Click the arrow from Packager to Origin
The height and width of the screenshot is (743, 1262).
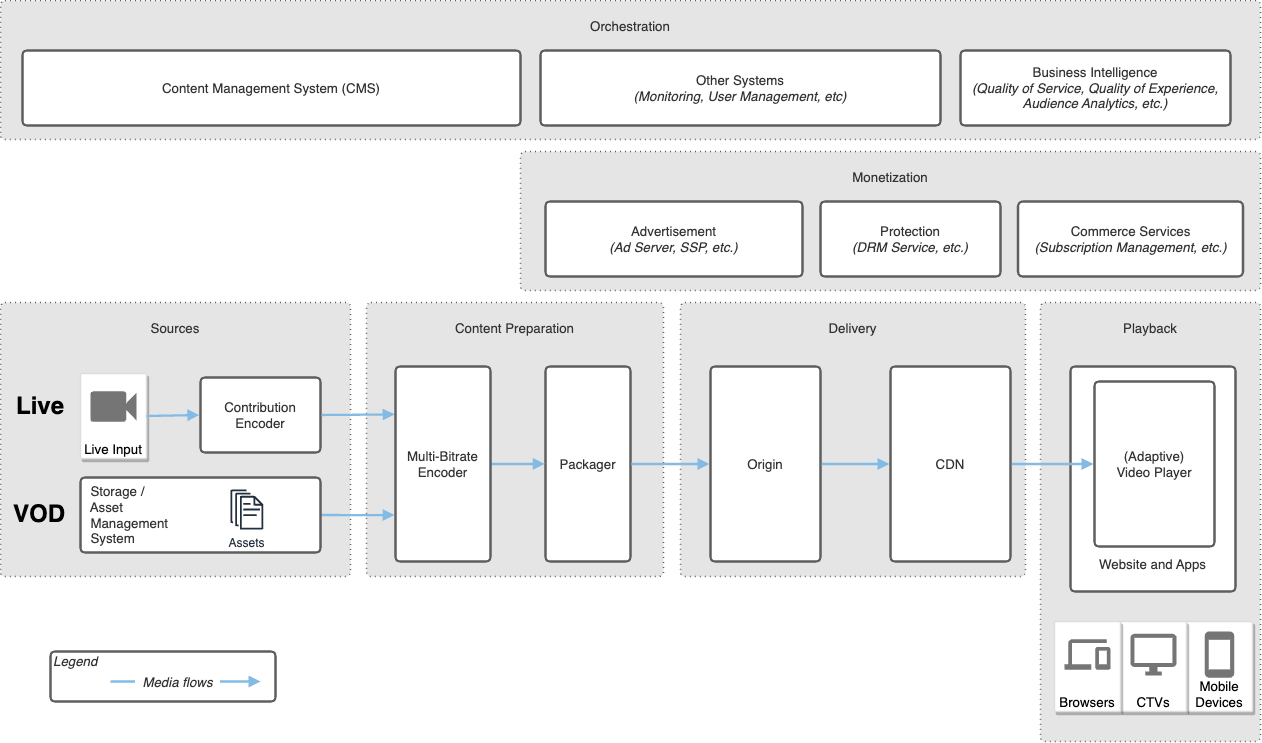(670, 464)
